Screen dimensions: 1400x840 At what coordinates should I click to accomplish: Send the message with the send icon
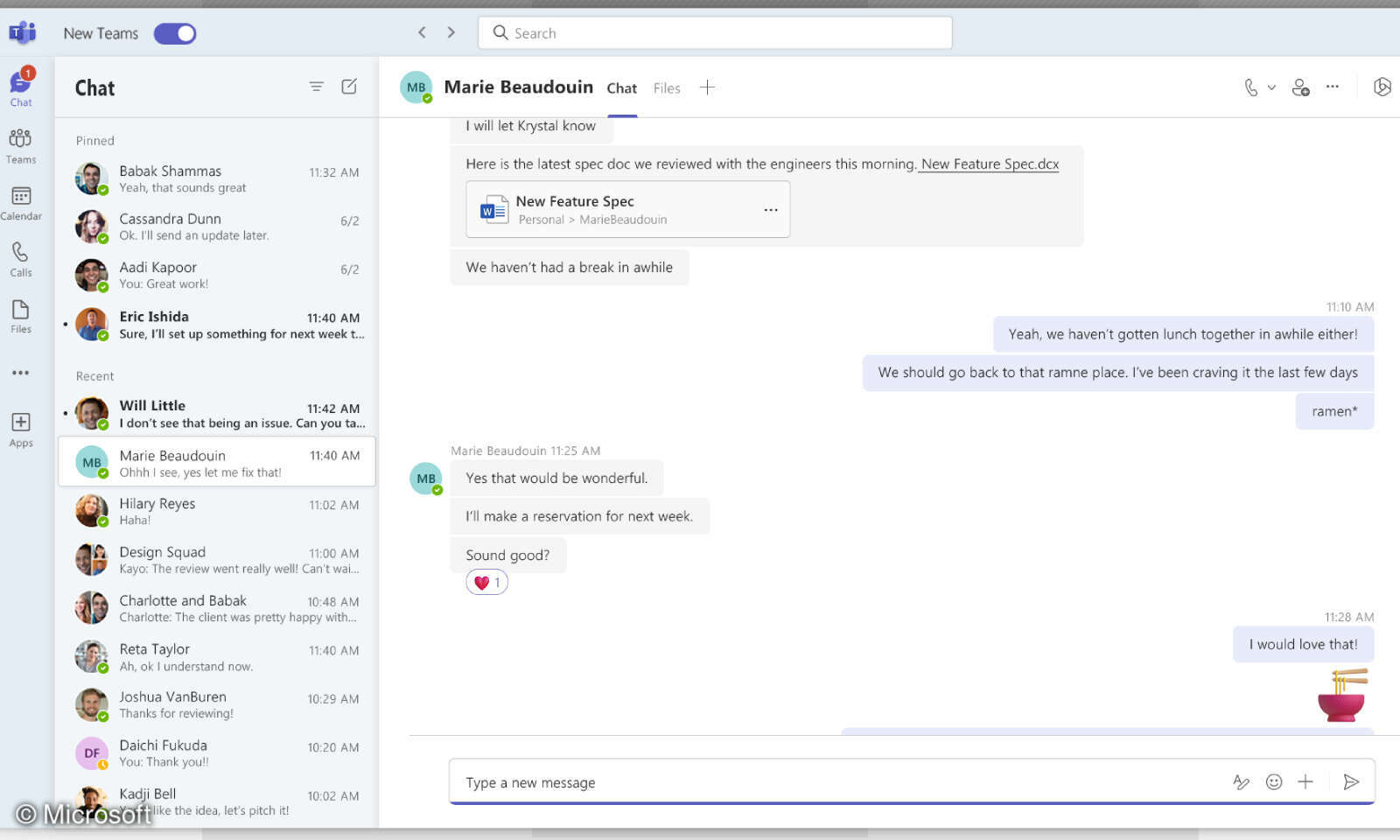1352,782
